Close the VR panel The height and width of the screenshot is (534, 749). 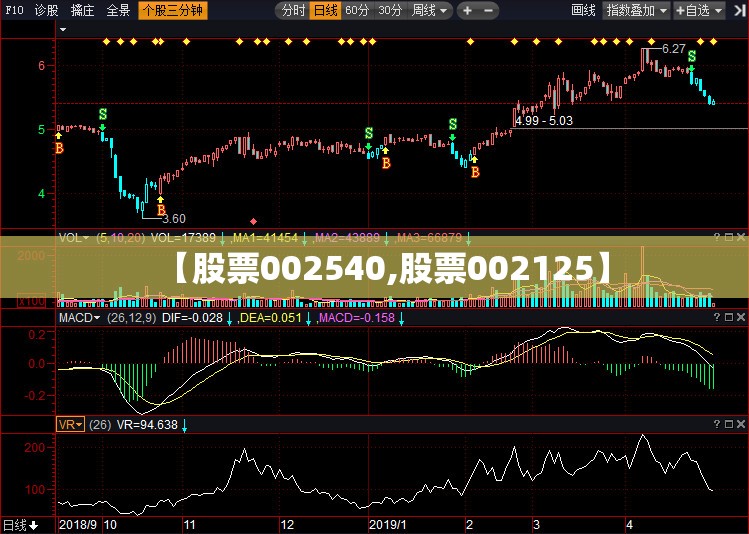coord(740,424)
